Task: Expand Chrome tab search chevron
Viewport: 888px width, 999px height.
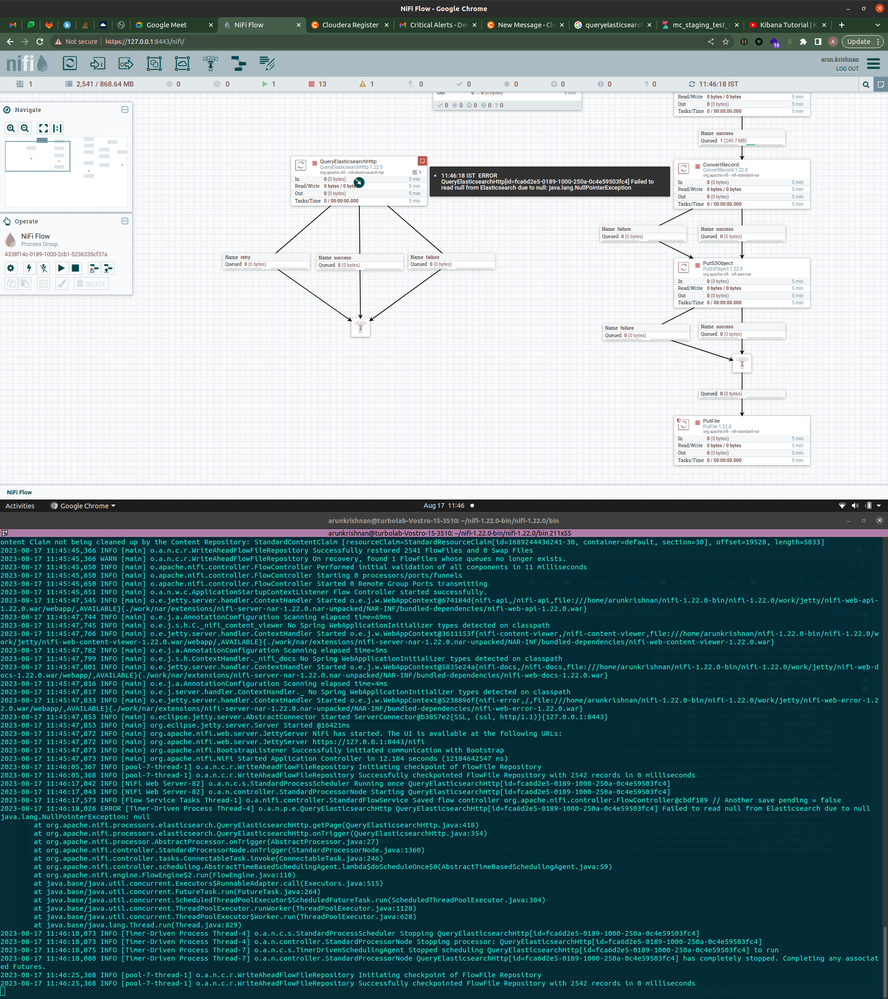Action: tap(877, 25)
